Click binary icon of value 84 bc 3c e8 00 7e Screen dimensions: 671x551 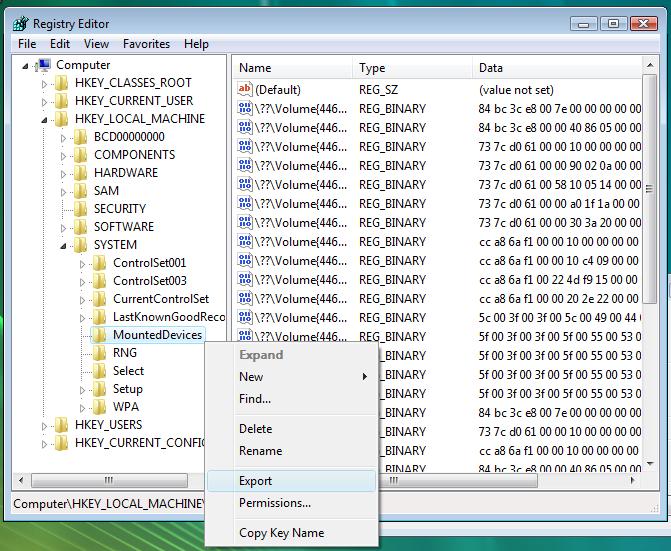[x=245, y=108]
